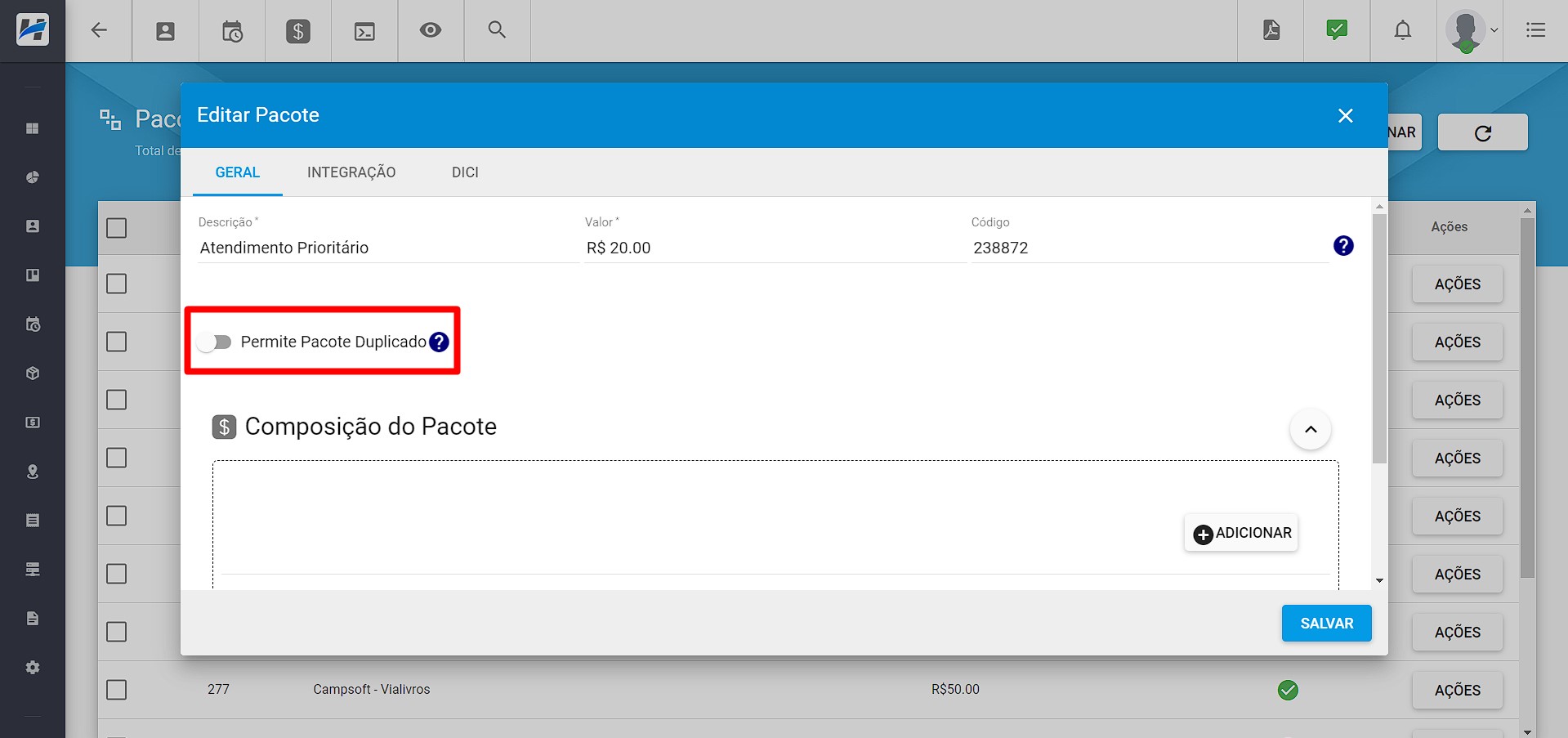
Task: Open the sidebar calendar clock icon
Action: (33, 324)
